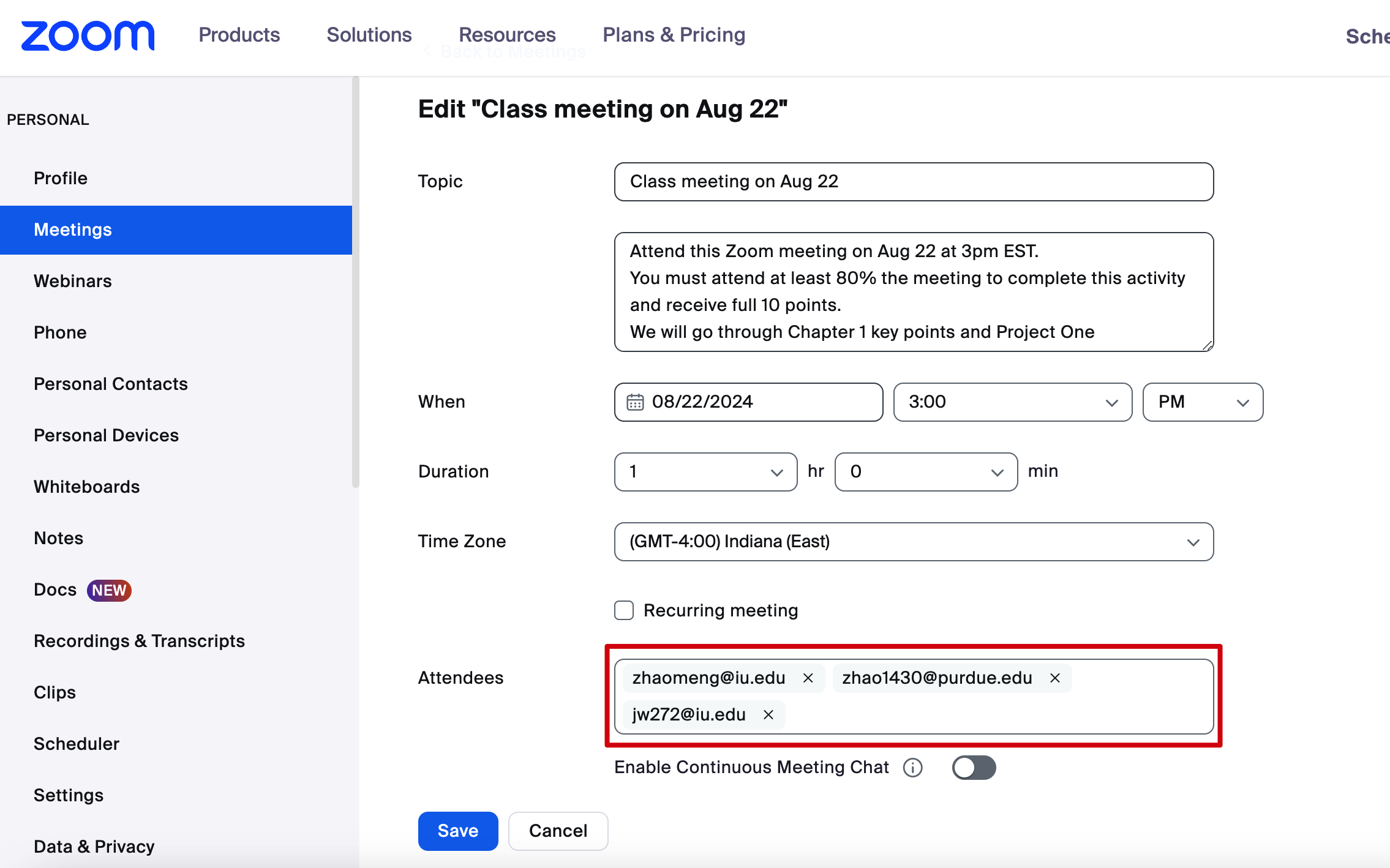Click the 08/22/2024 date field

[748, 402]
